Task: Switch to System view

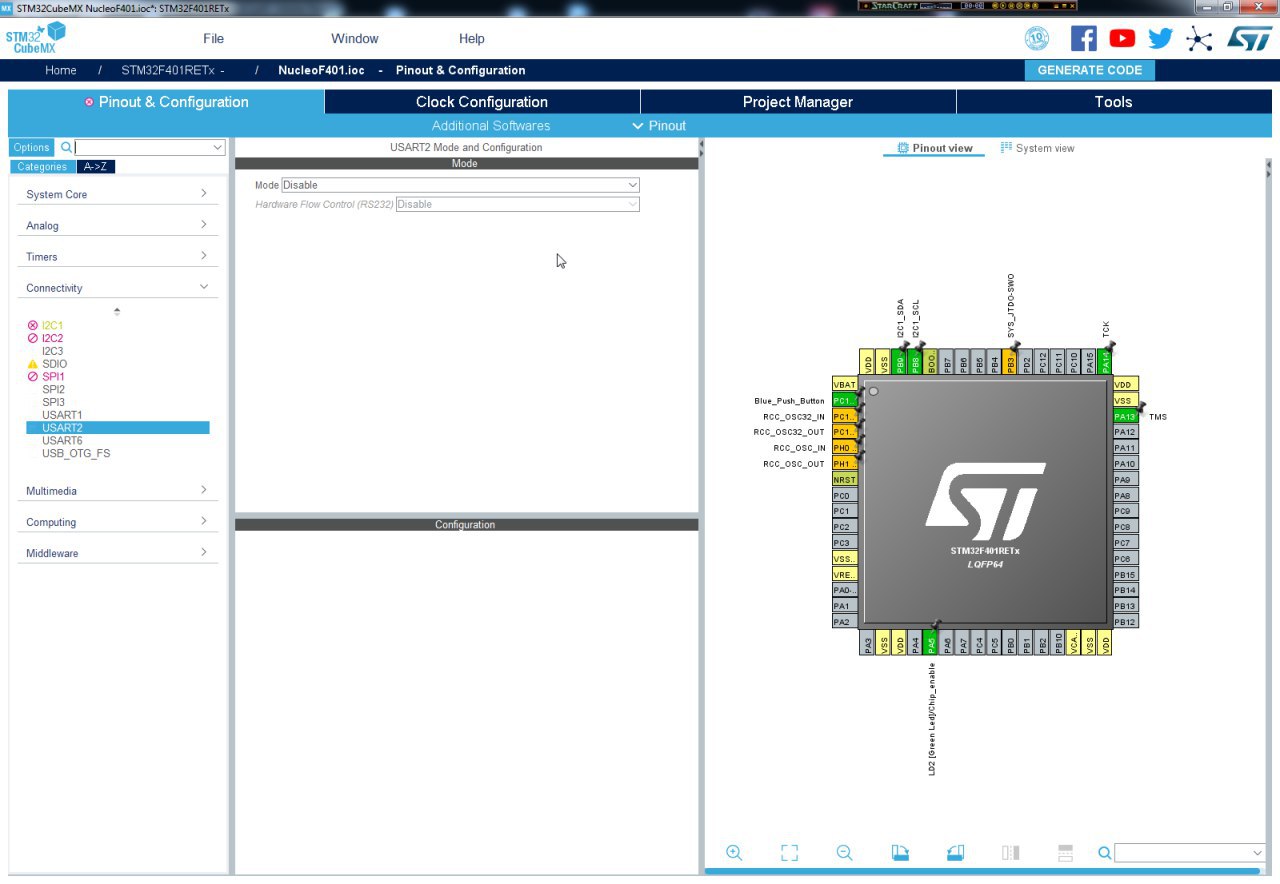Action: pos(1037,148)
